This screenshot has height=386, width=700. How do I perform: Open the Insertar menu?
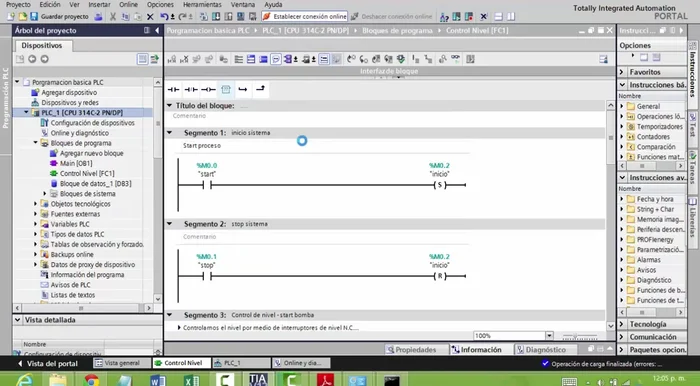tap(99, 4)
